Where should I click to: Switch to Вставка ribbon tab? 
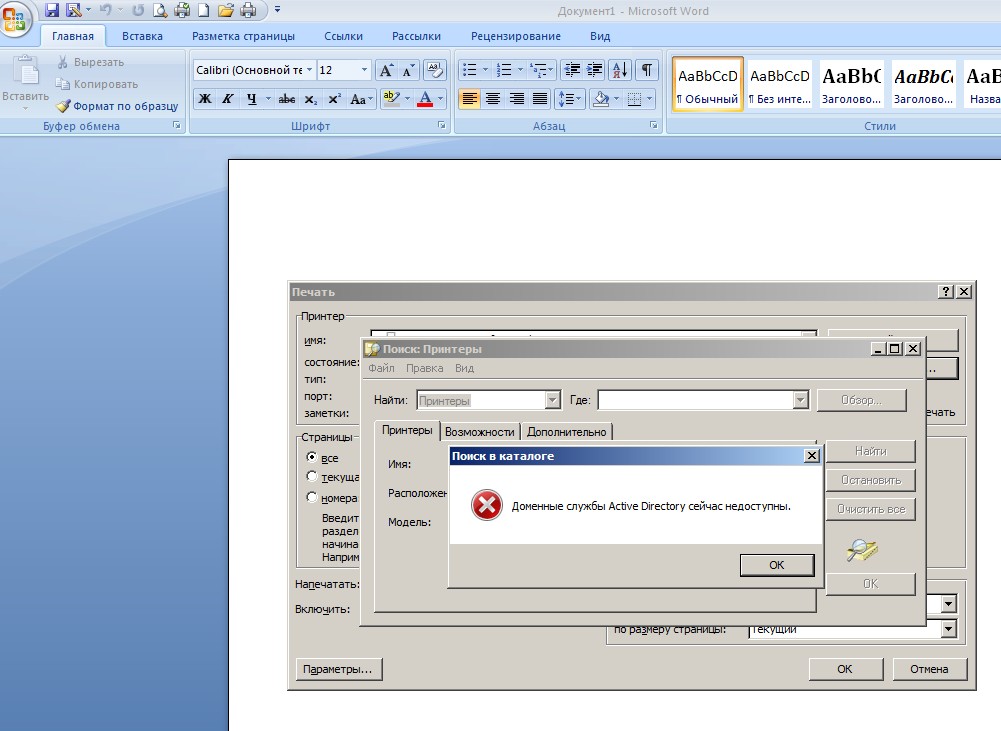tap(142, 36)
